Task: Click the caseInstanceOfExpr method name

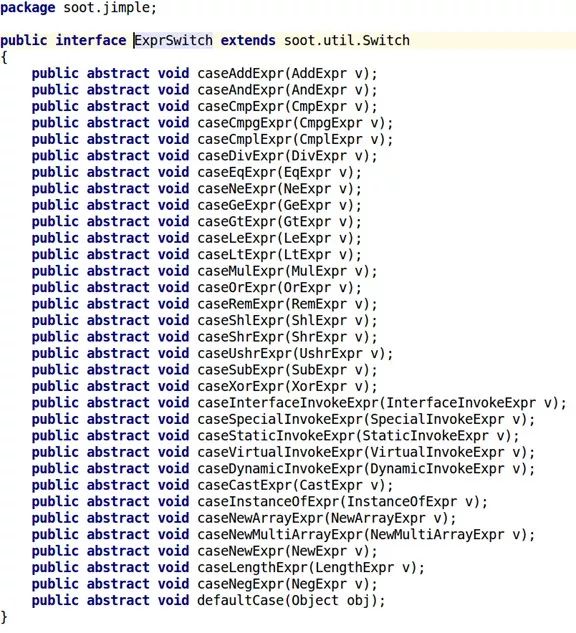Action: pyautogui.click(x=268, y=502)
